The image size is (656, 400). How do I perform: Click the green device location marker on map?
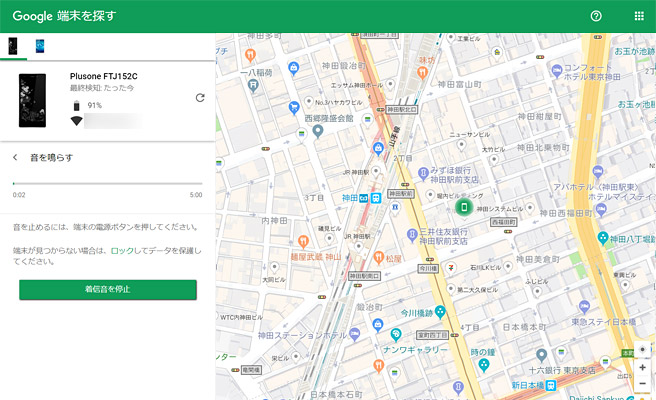464,207
